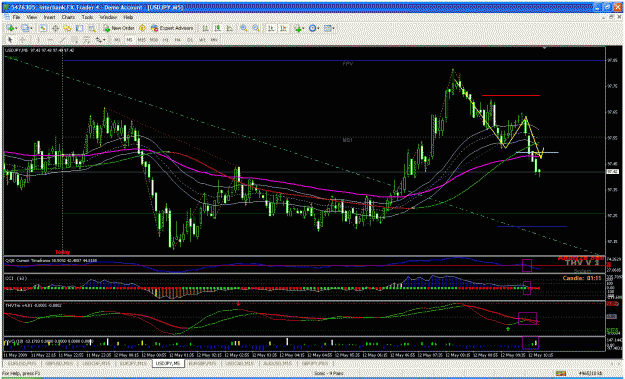Switch to the USDCAD,M15 chart tab
This screenshot has height=379, width=625.
coord(240,363)
